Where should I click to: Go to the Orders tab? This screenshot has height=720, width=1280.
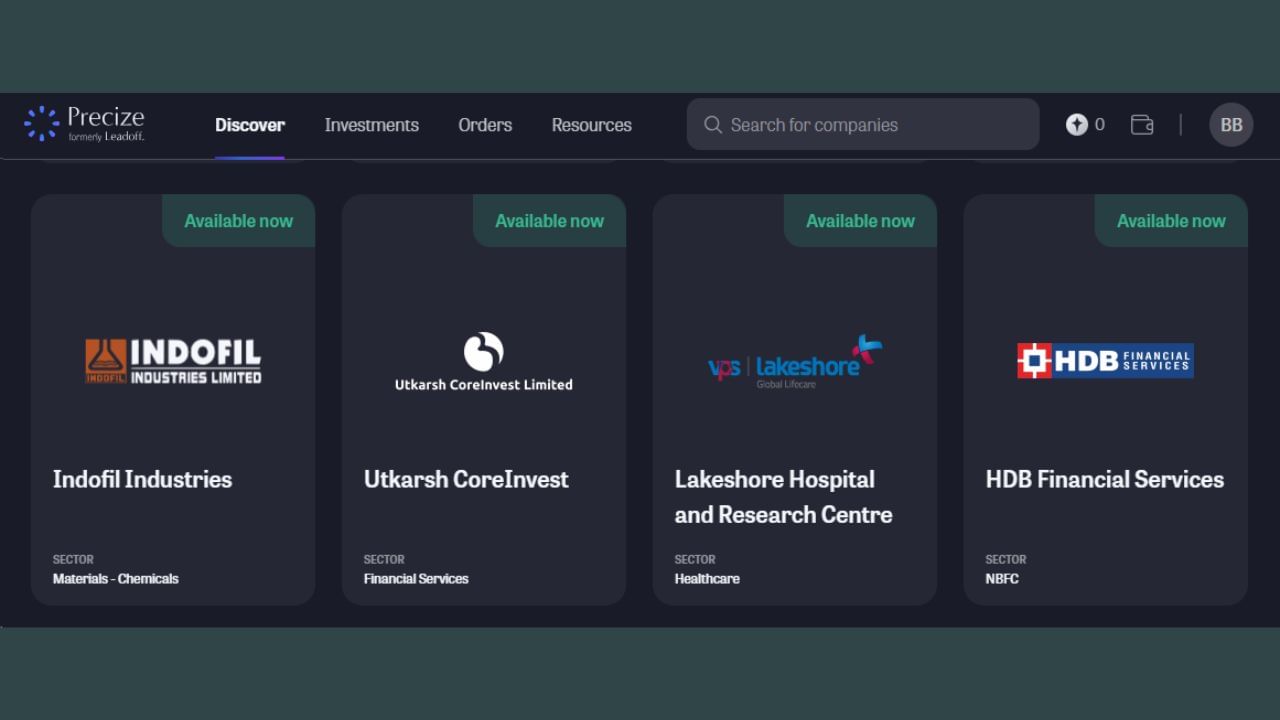[x=485, y=125]
